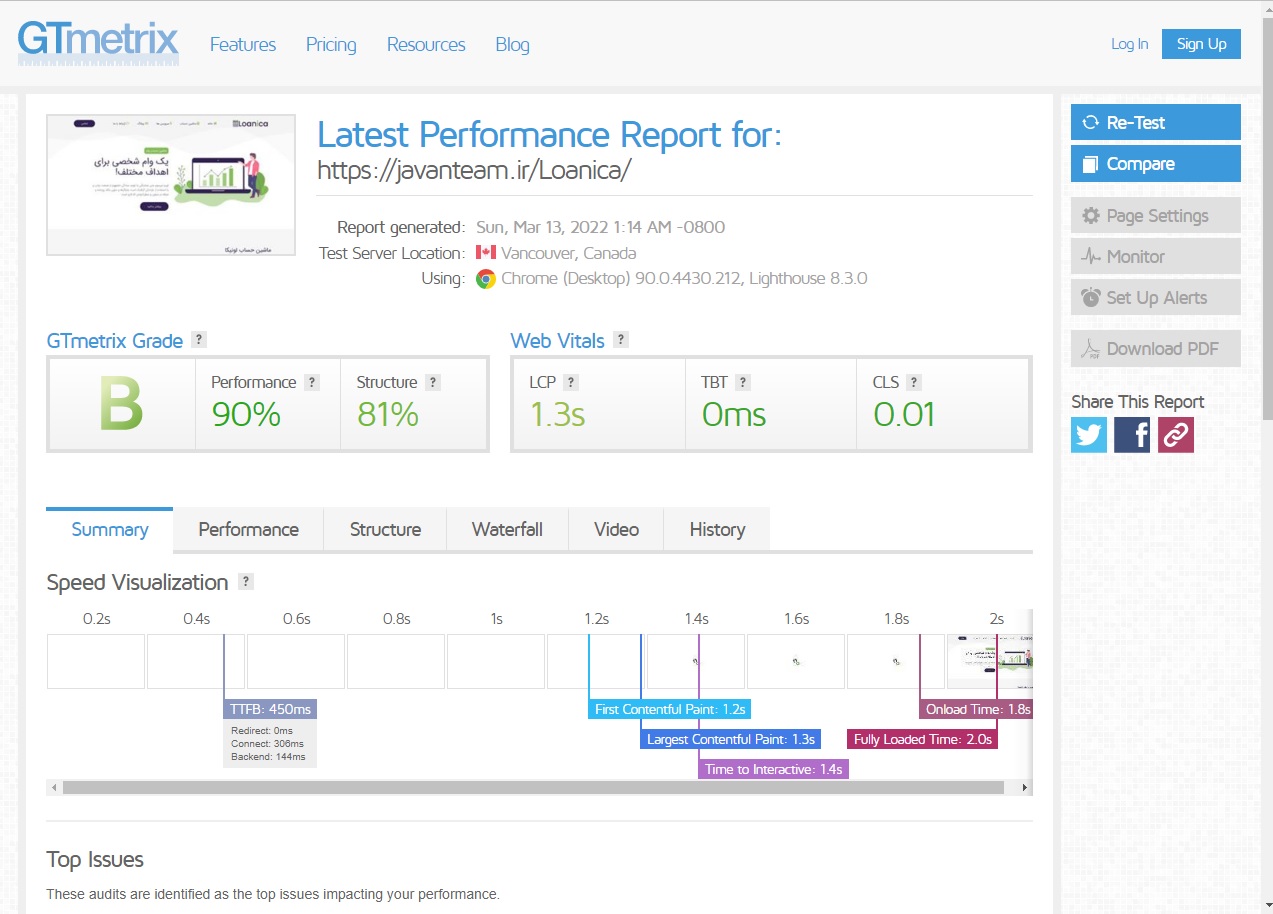Click filmstrip horizontal scrollbar thumb
Screen dimensions: 1273x914
click(533, 788)
